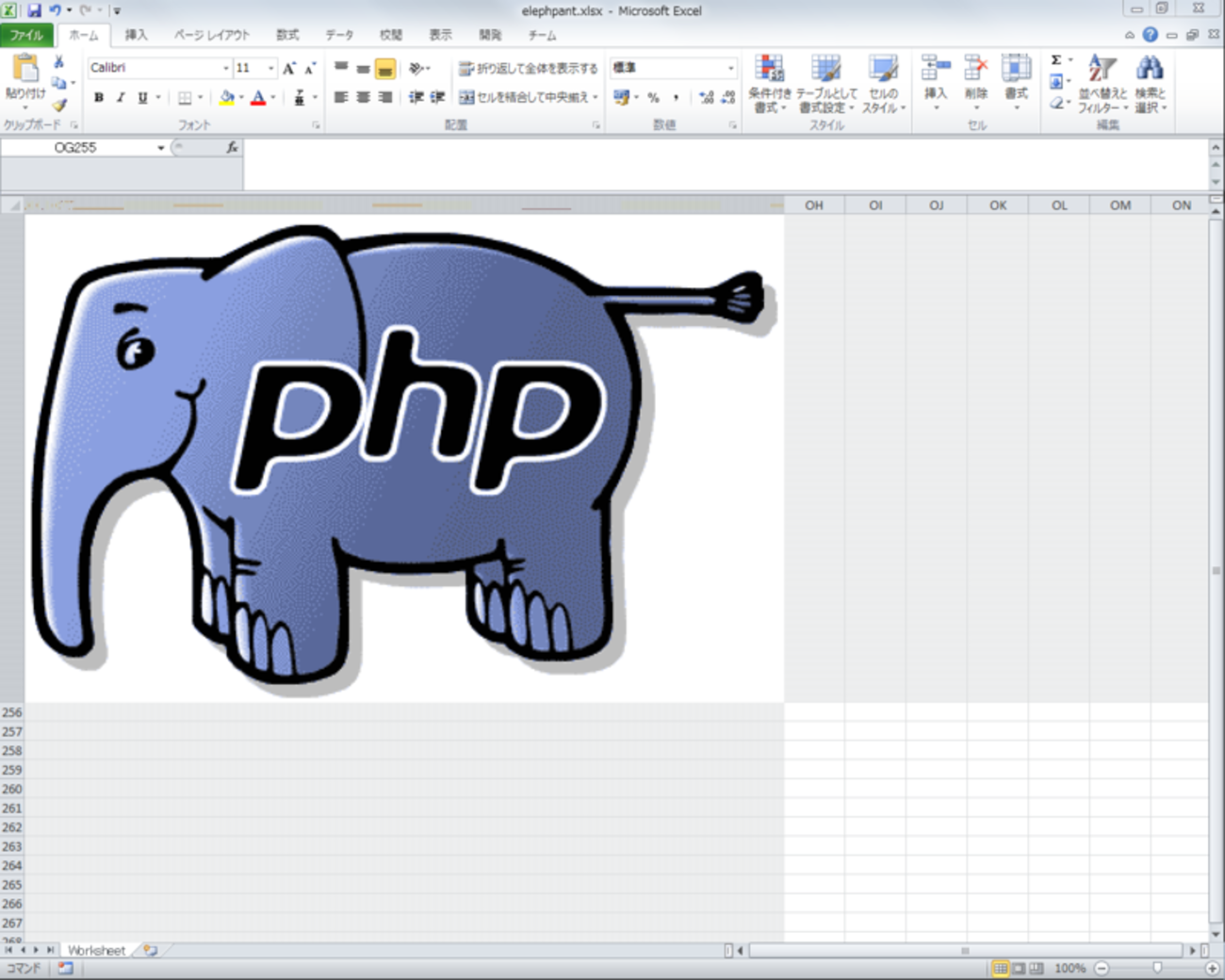Open the font size dropdown
The height and width of the screenshot is (980, 1225).
pos(271,68)
